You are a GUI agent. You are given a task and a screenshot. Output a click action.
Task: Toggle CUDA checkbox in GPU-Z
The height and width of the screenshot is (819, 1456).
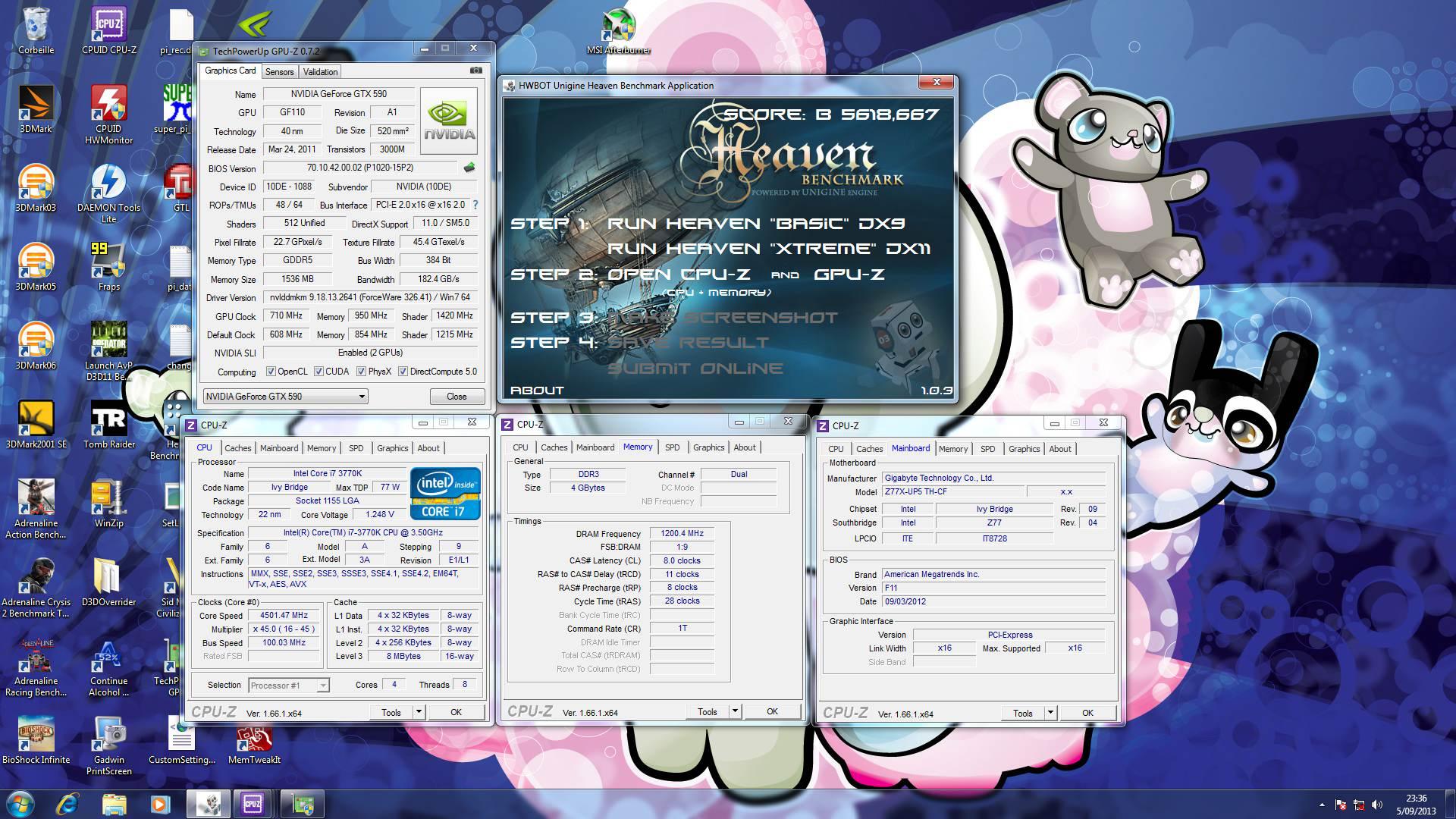click(x=319, y=372)
